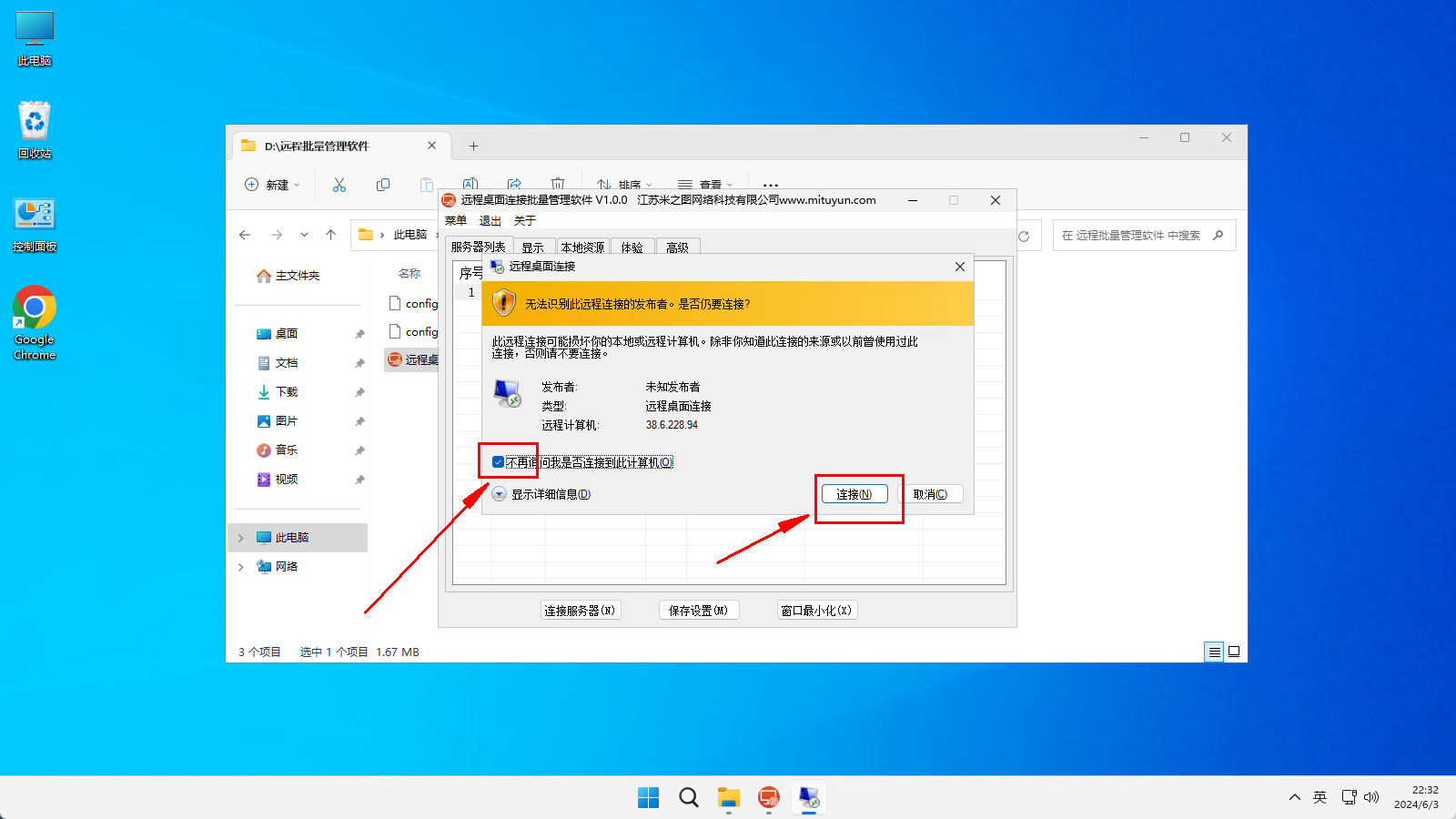1456x819 pixels.
Task: Select row 1 in the server list
Action: click(471, 293)
